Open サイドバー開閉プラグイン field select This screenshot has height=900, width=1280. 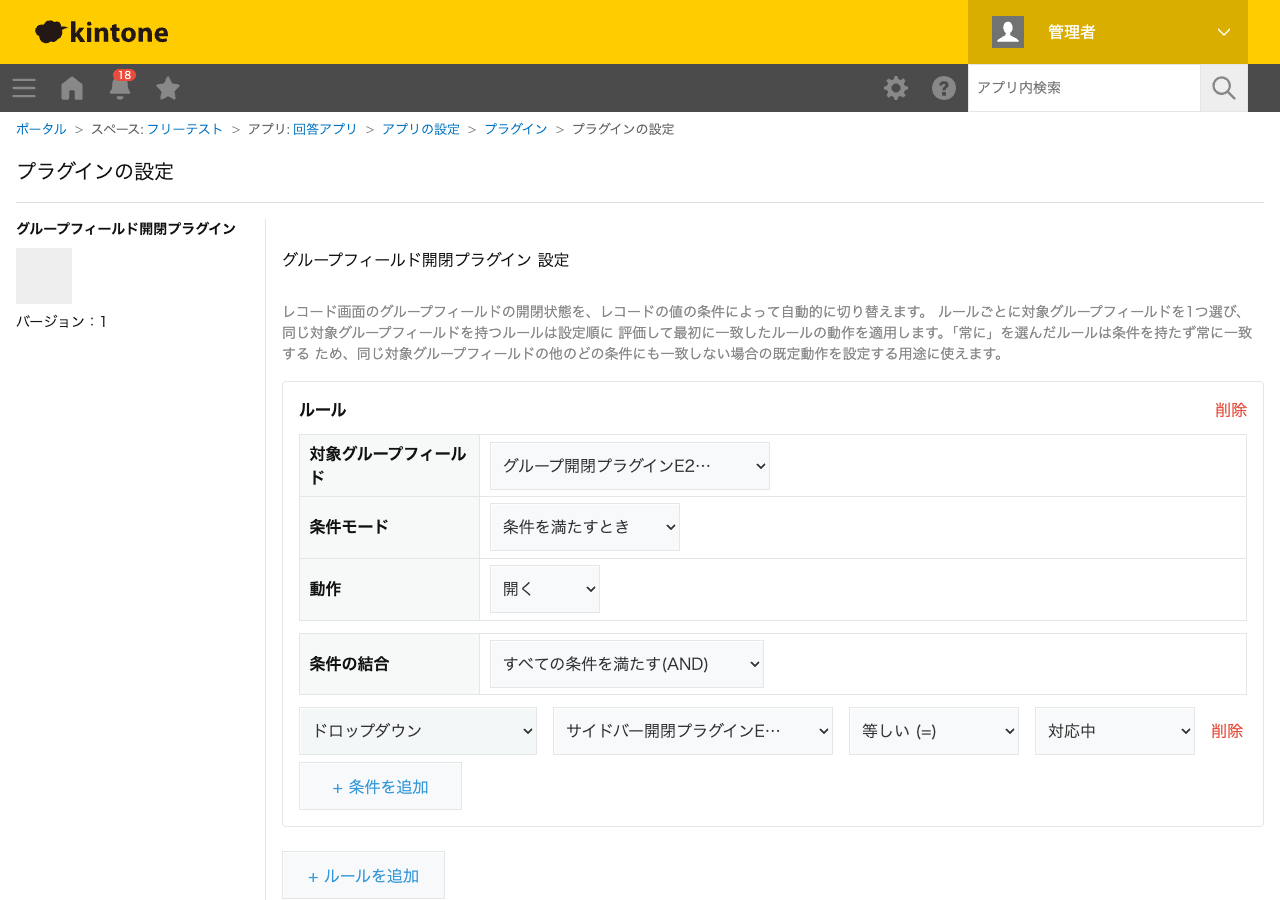(x=693, y=731)
